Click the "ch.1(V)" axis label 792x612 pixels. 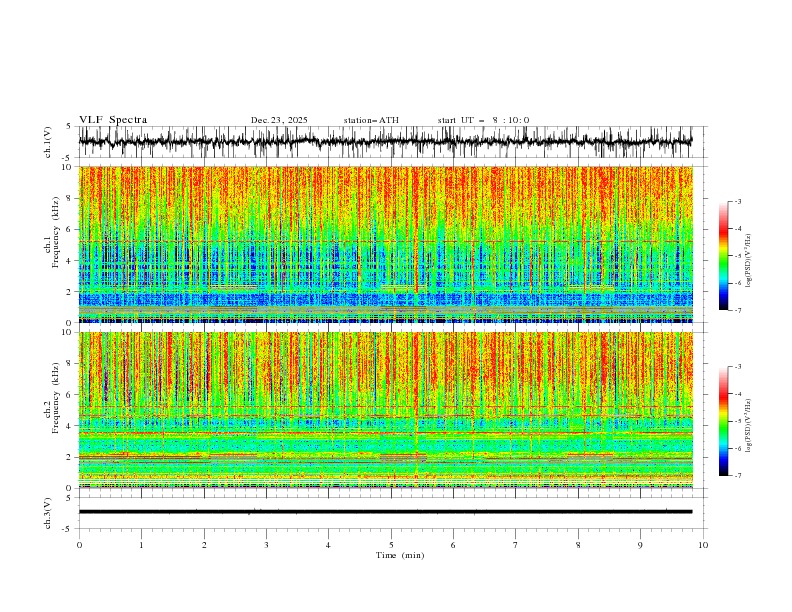click(48, 142)
